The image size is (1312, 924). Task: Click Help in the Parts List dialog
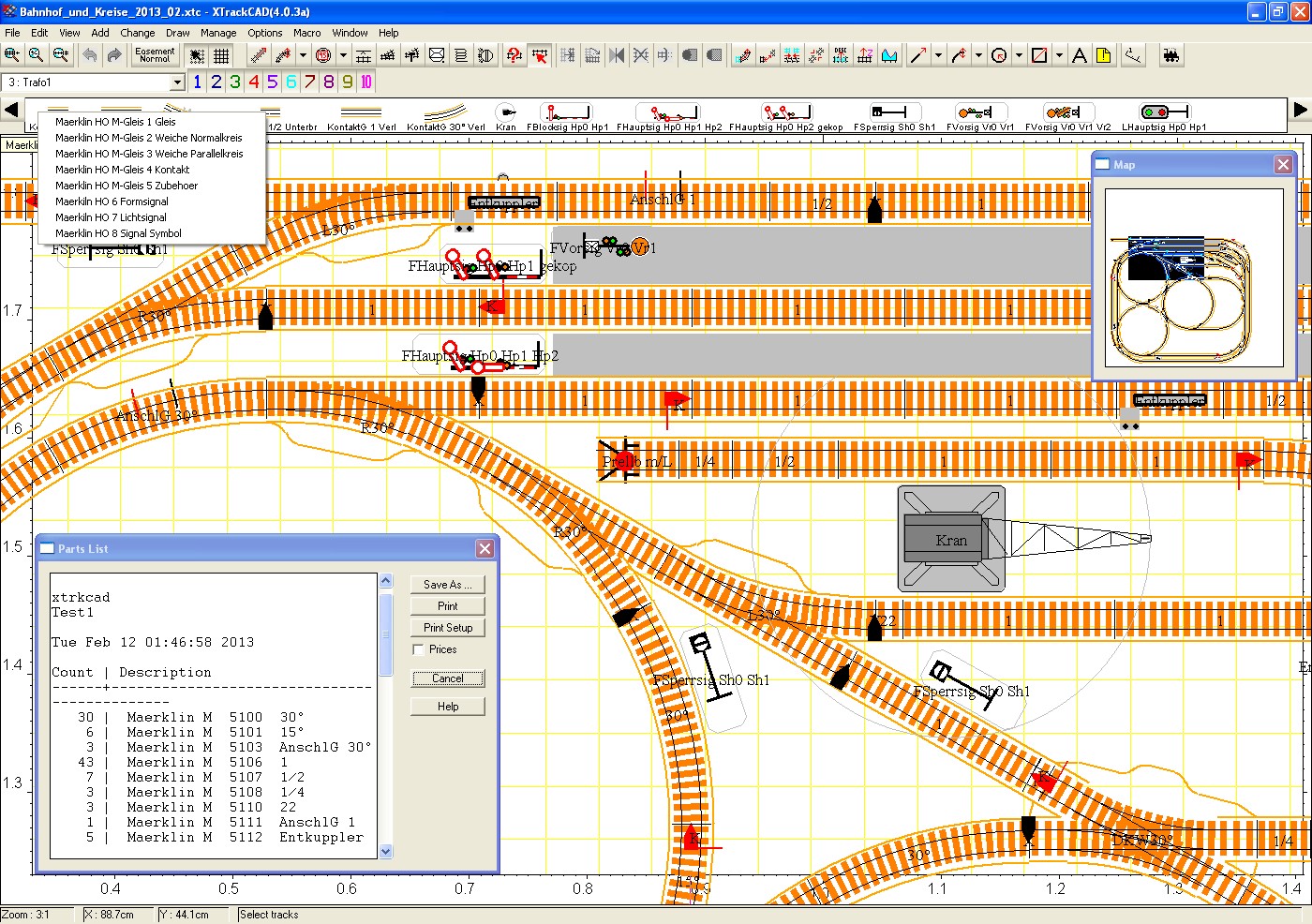[448, 707]
